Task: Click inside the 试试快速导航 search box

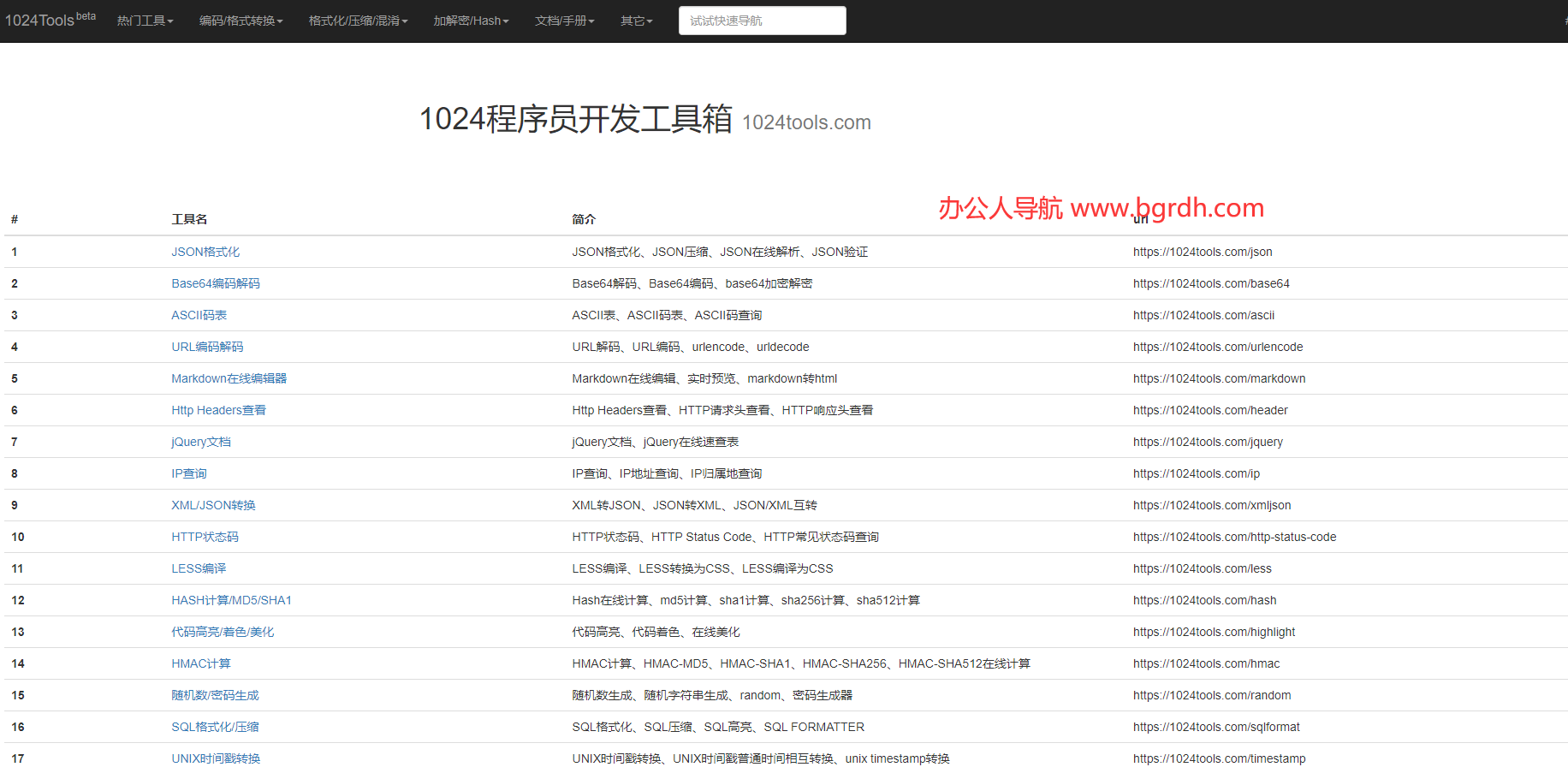Action: [x=761, y=21]
